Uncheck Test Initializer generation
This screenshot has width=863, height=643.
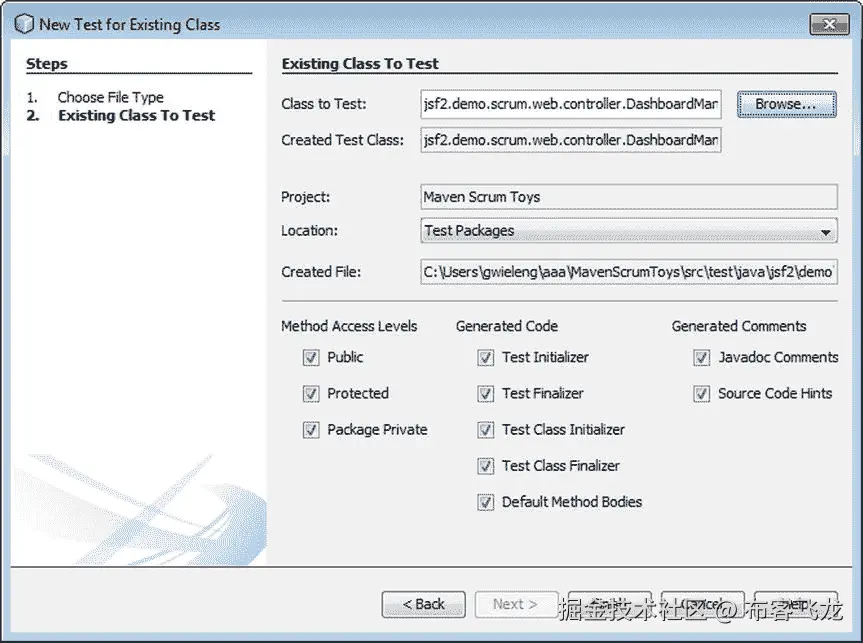coord(485,357)
